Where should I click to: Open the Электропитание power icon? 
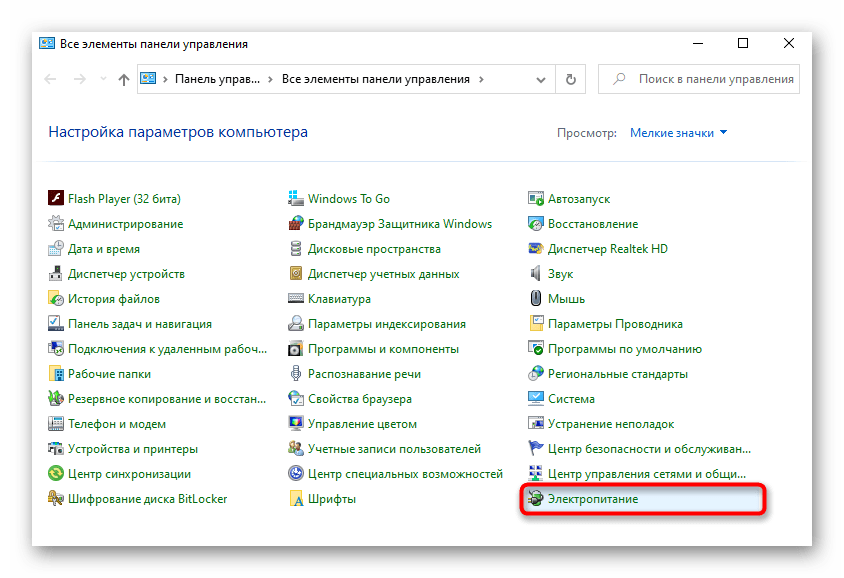[537, 499]
